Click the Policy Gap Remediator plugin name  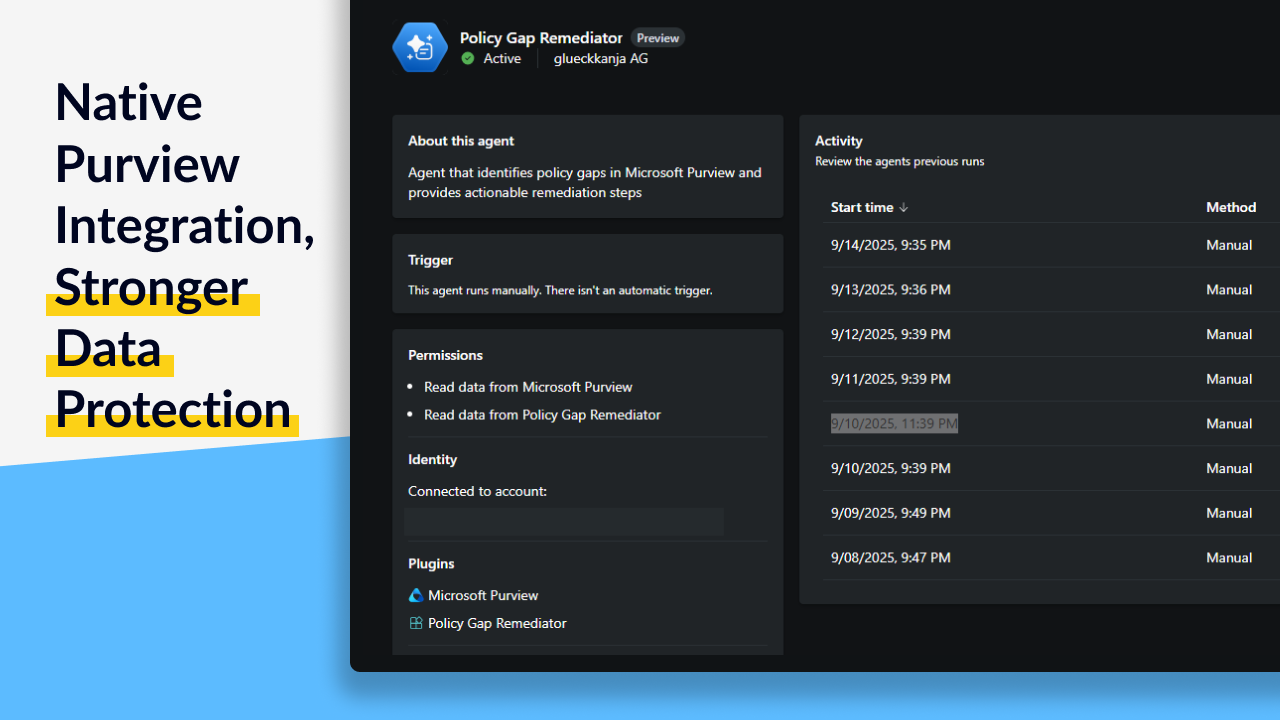[x=497, y=623]
